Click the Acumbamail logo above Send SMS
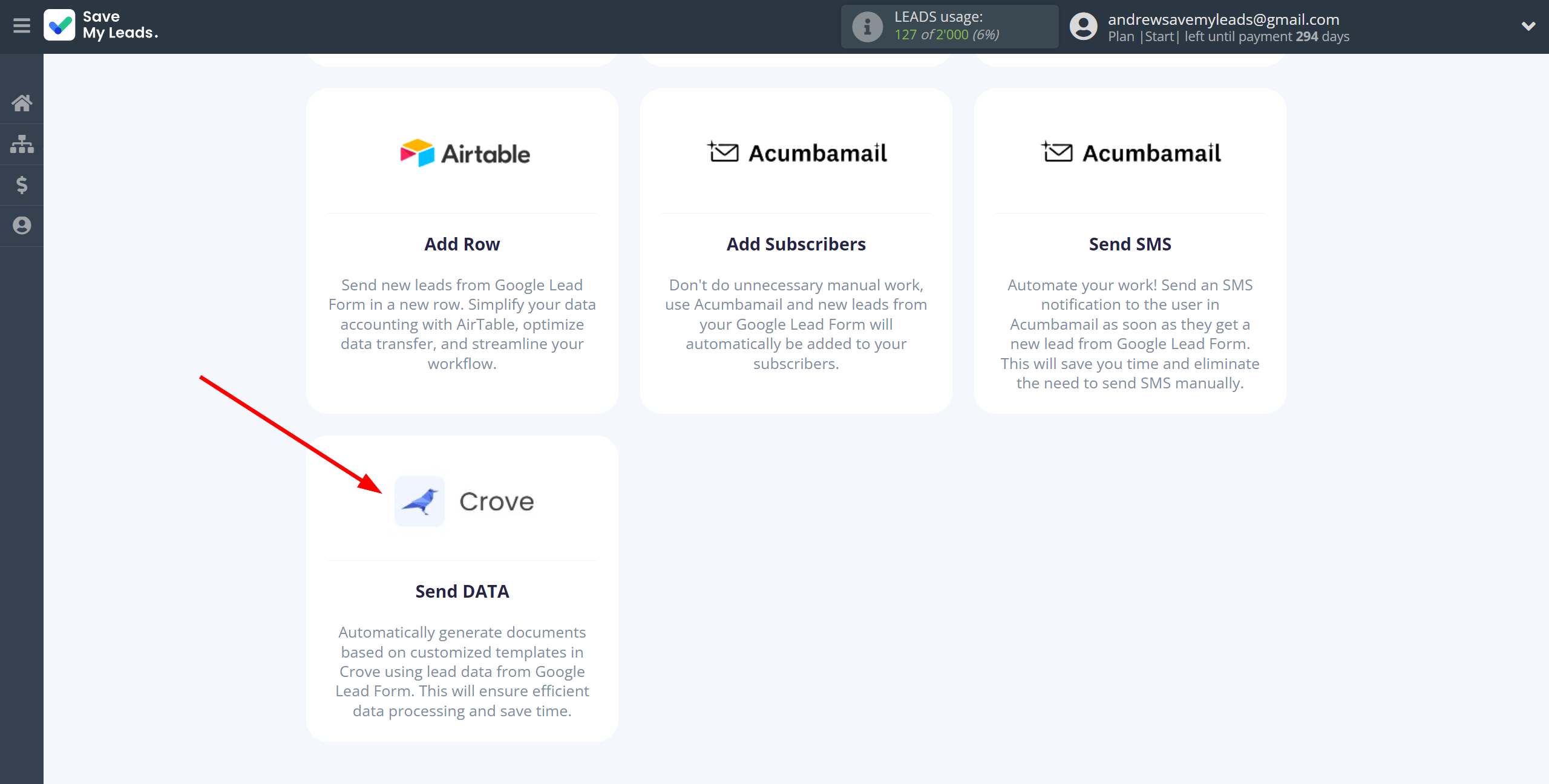Viewport: 1549px width, 784px height. click(x=1131, y=152)
